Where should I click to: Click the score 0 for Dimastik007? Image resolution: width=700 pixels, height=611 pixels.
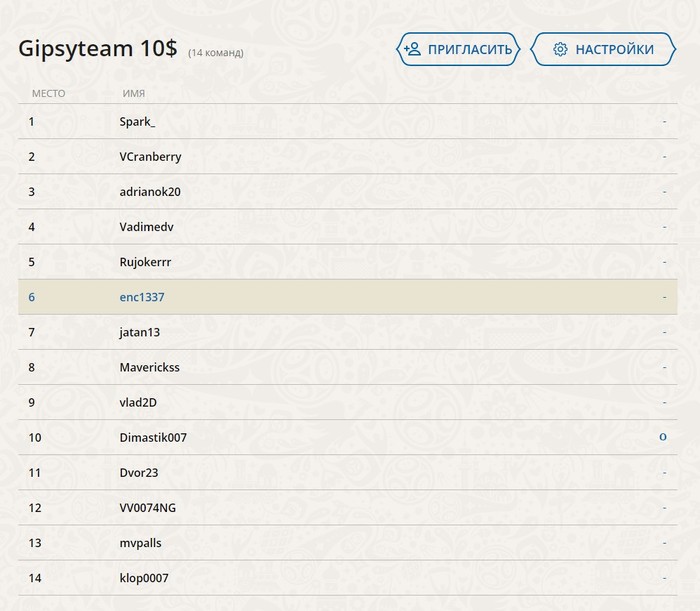[663, 437]
